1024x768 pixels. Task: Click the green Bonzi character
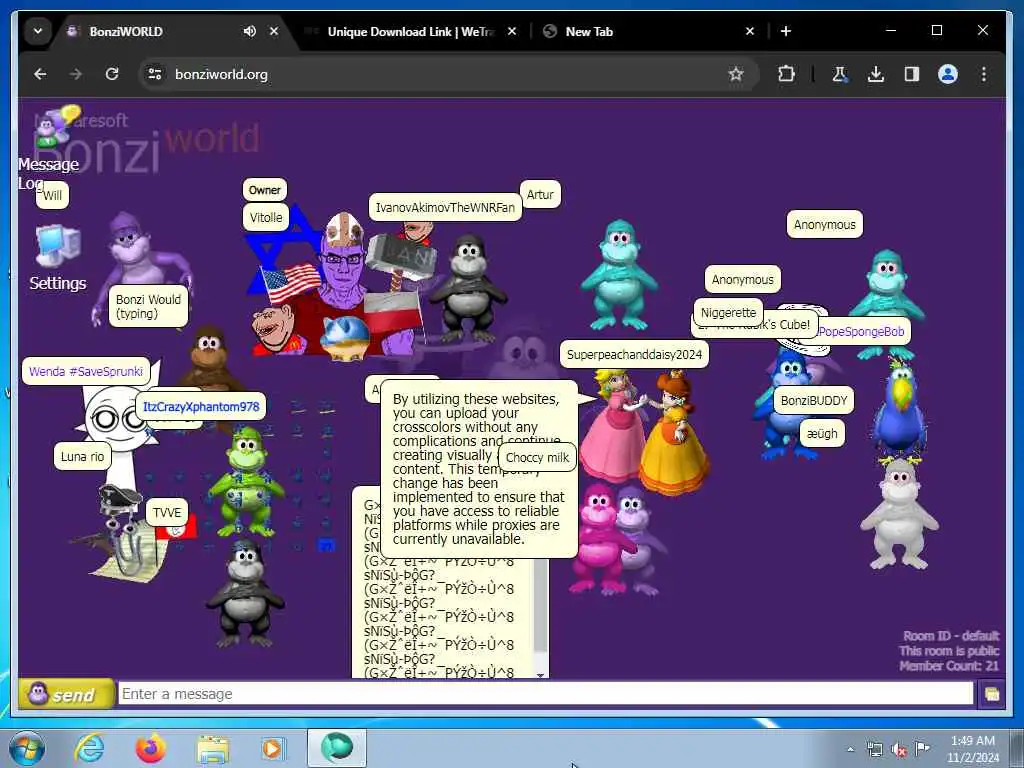coord(246,481)
